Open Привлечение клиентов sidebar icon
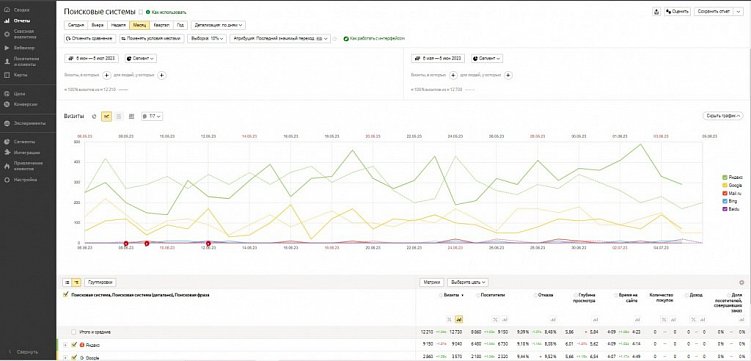Viewport: 751px width, 361px height. point(7,166)
